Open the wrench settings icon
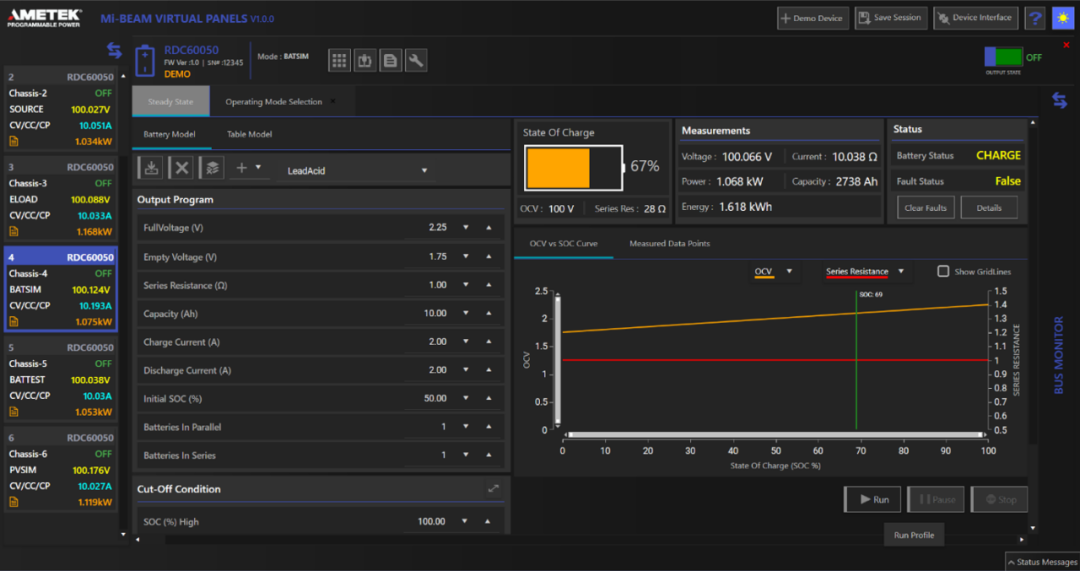This screenshot has height=571, width=1080. click(416, 61)
